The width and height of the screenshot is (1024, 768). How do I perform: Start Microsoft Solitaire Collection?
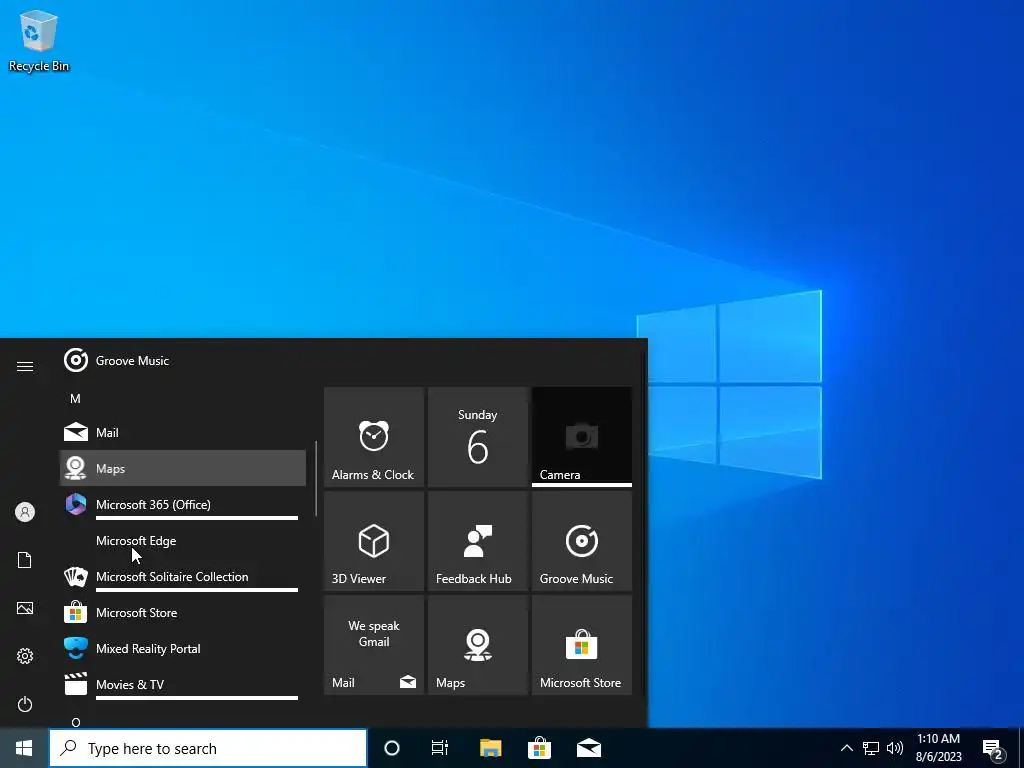[x=183, y=577]
